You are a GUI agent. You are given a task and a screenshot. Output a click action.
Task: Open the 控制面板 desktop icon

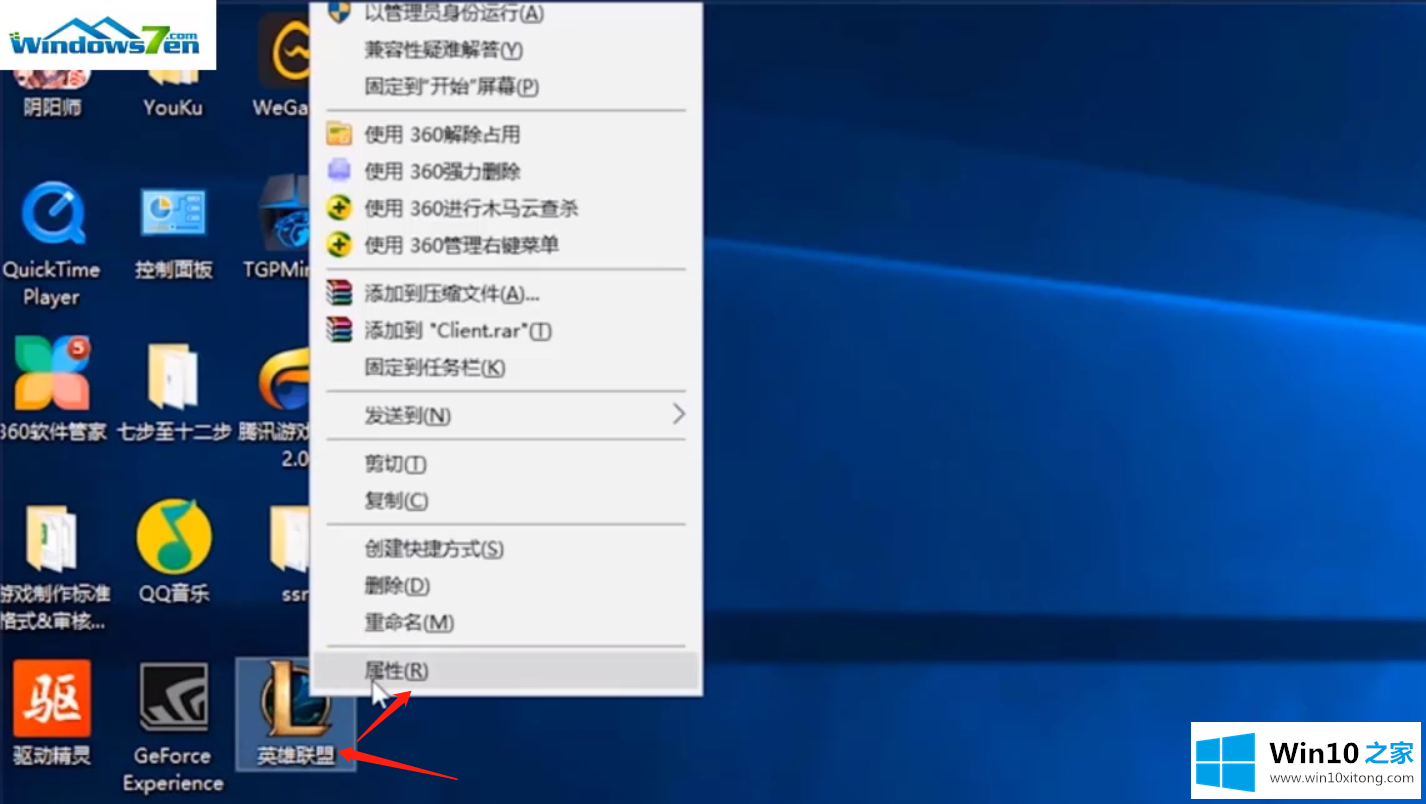click(x=173, y=233)
